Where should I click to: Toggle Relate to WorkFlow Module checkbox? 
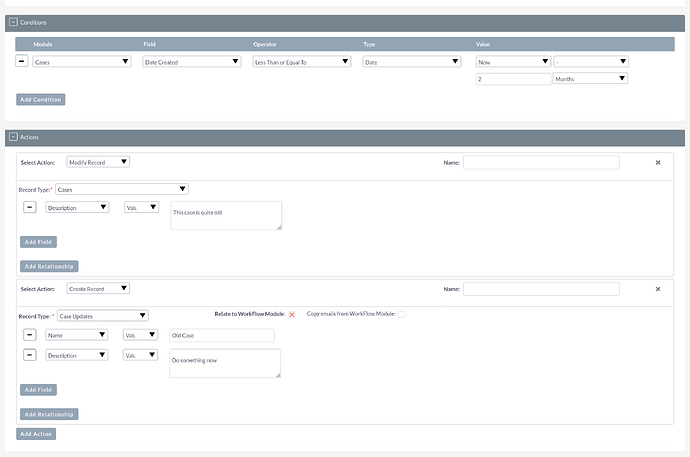click(292, 315)
